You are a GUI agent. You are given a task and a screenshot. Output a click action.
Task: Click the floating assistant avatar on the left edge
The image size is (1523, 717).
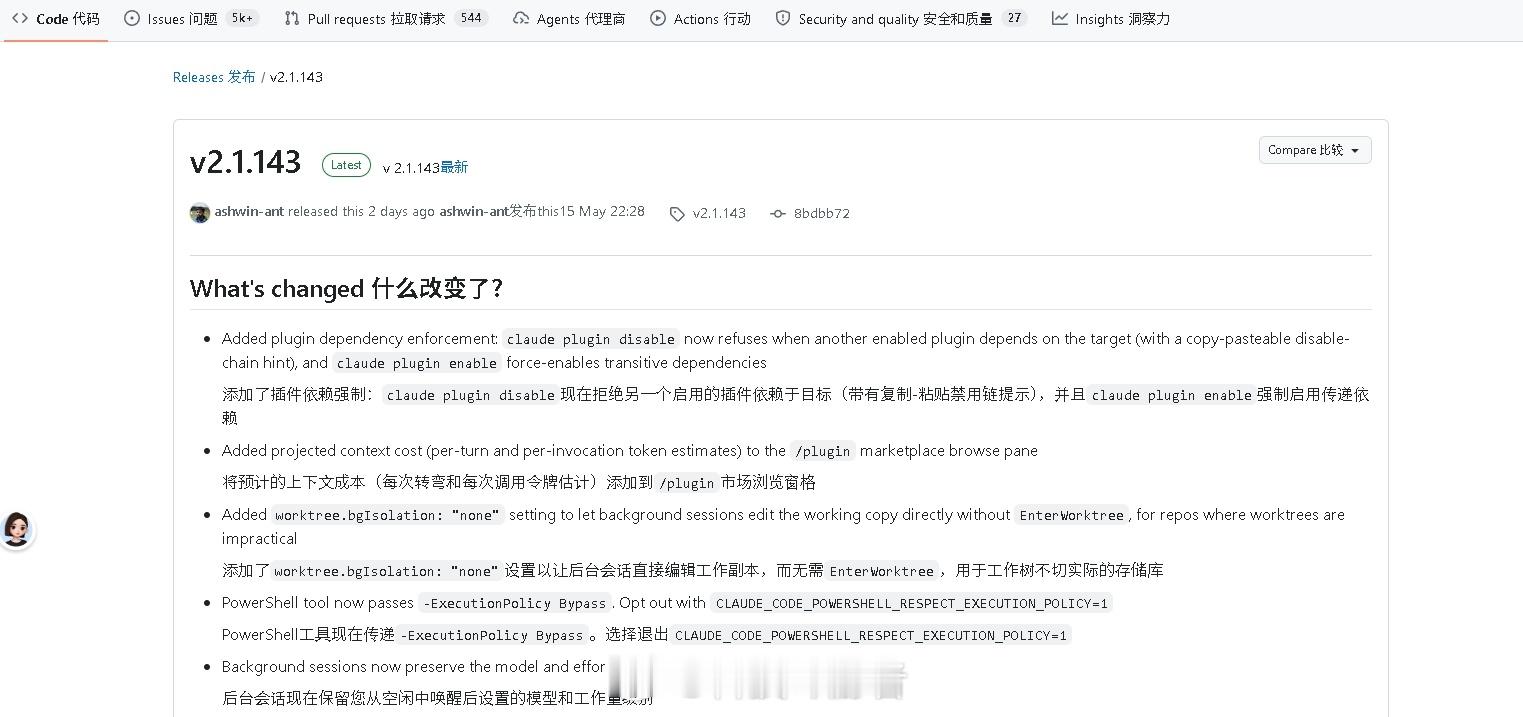(x=17, y=529)
